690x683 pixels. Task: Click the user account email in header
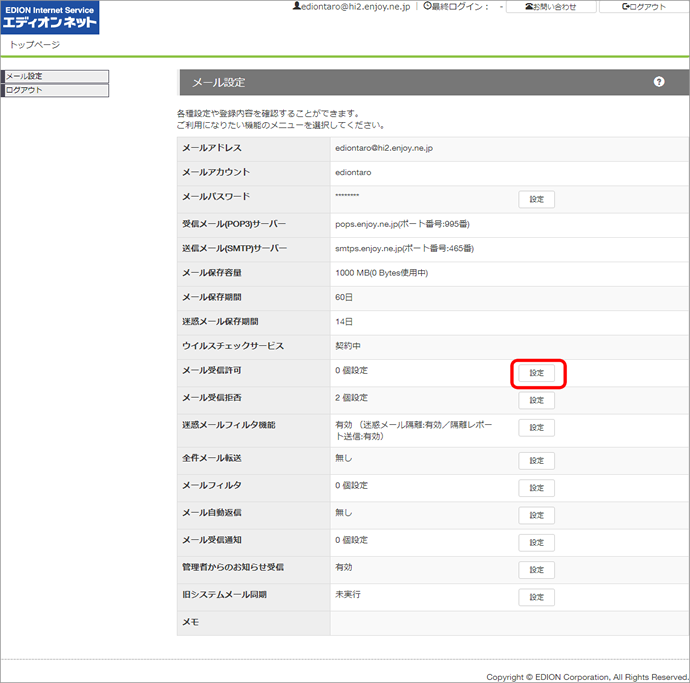click(x=350, y=7)
